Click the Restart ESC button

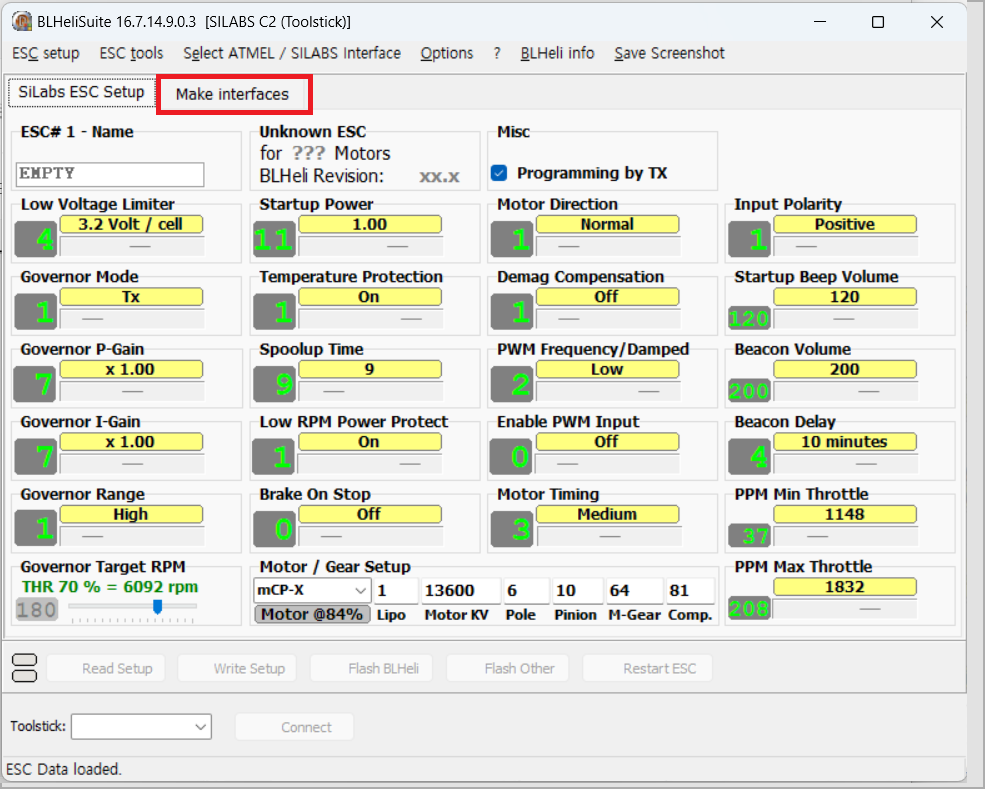click(x=648, y=668)
